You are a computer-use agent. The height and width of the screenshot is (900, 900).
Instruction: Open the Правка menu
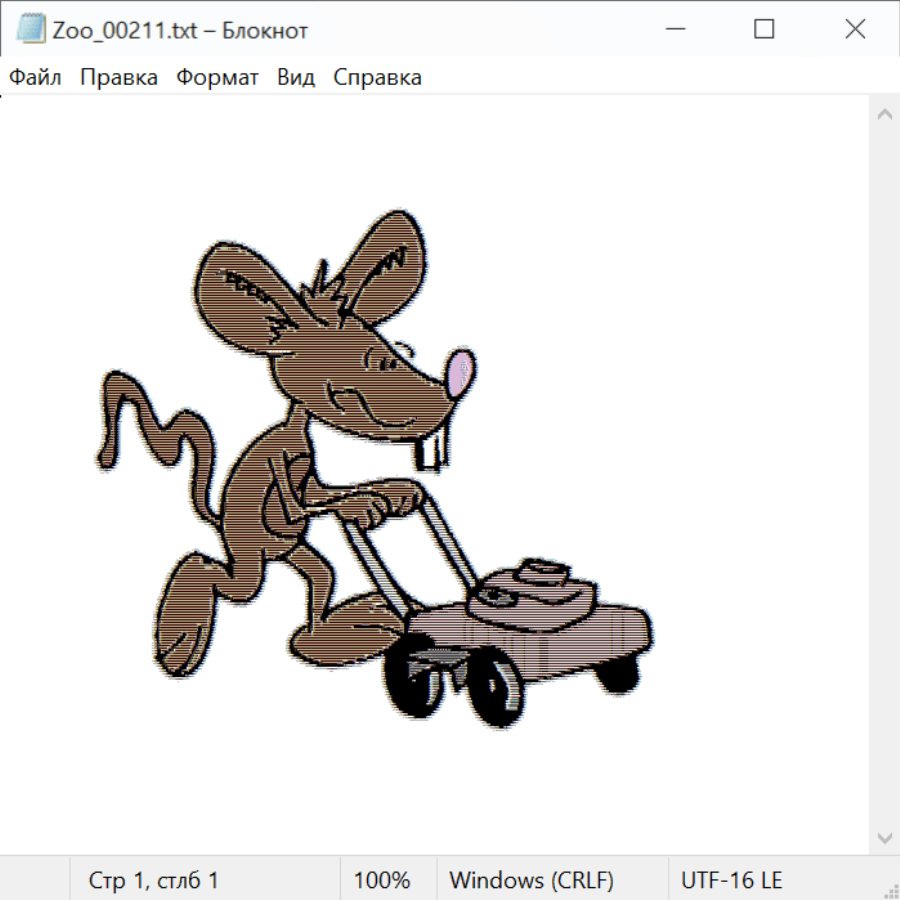tap(119, 77)
